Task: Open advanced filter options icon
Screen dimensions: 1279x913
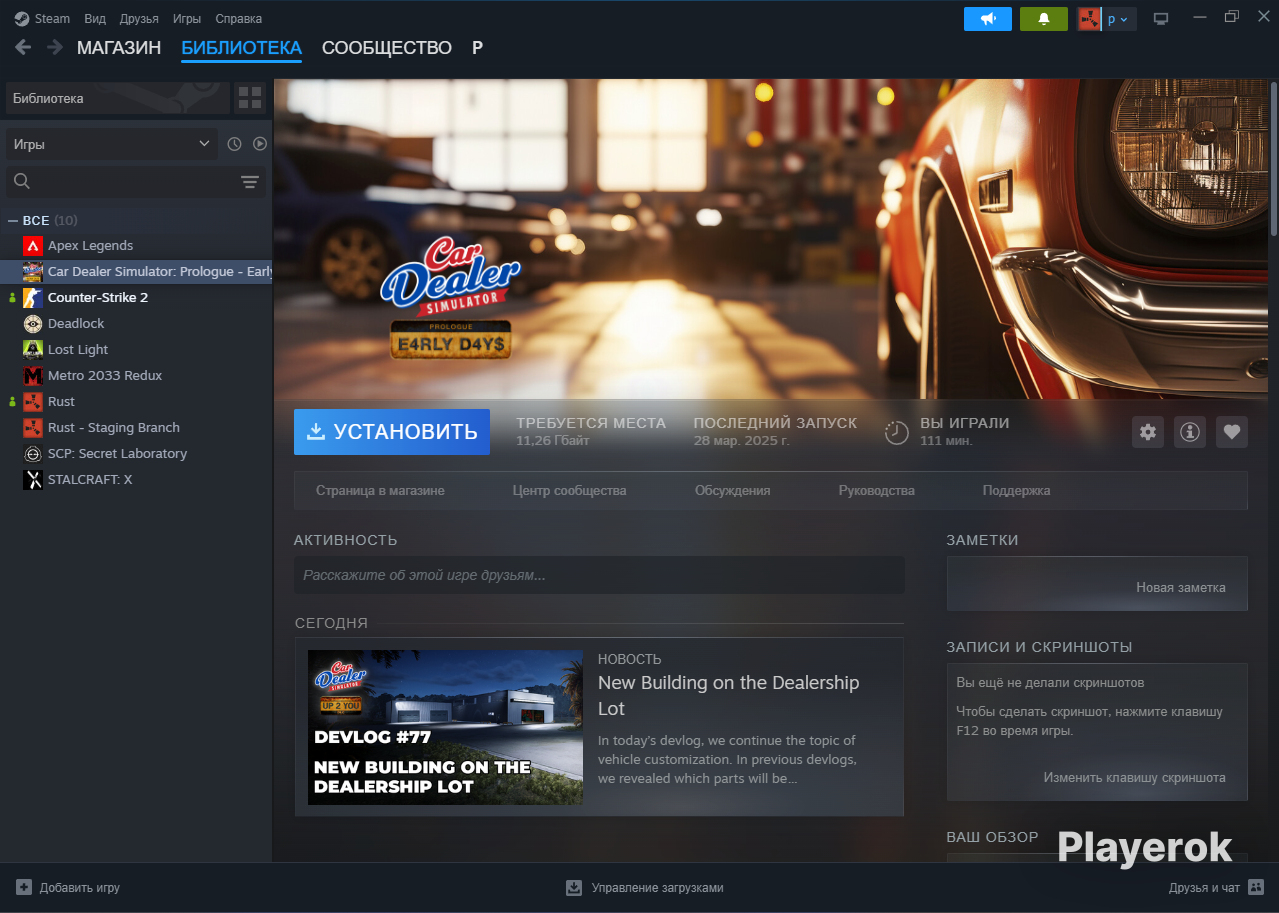Action: click(250, 181)
